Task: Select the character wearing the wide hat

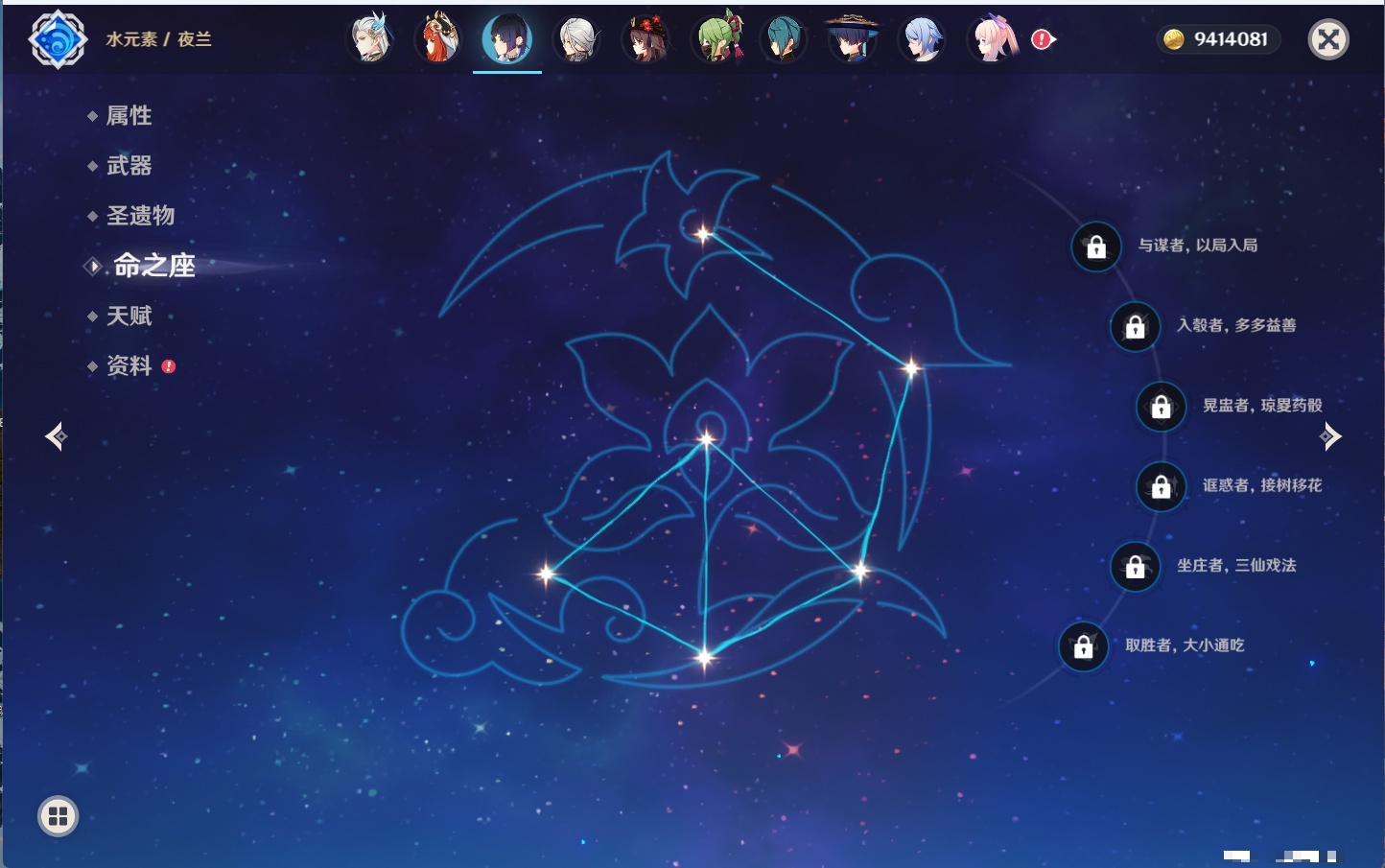Action: [852, 38]
